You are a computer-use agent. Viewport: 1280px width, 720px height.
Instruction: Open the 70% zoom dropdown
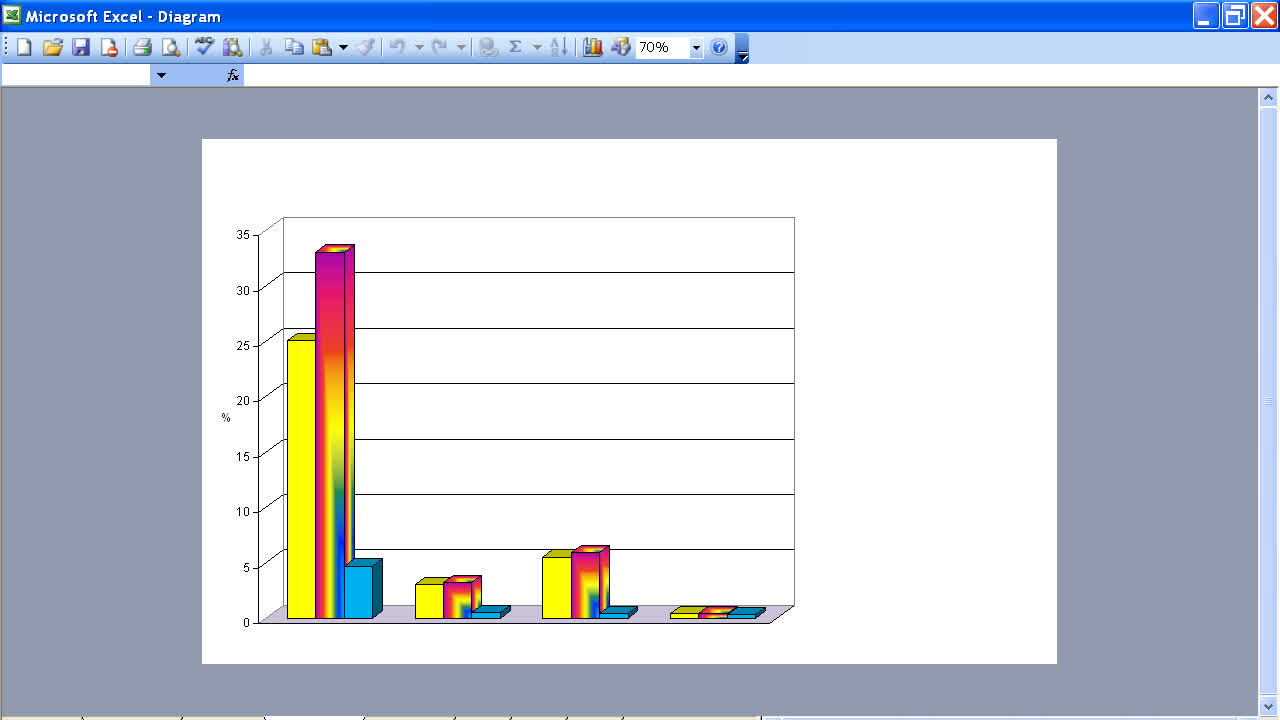point(696,48)
